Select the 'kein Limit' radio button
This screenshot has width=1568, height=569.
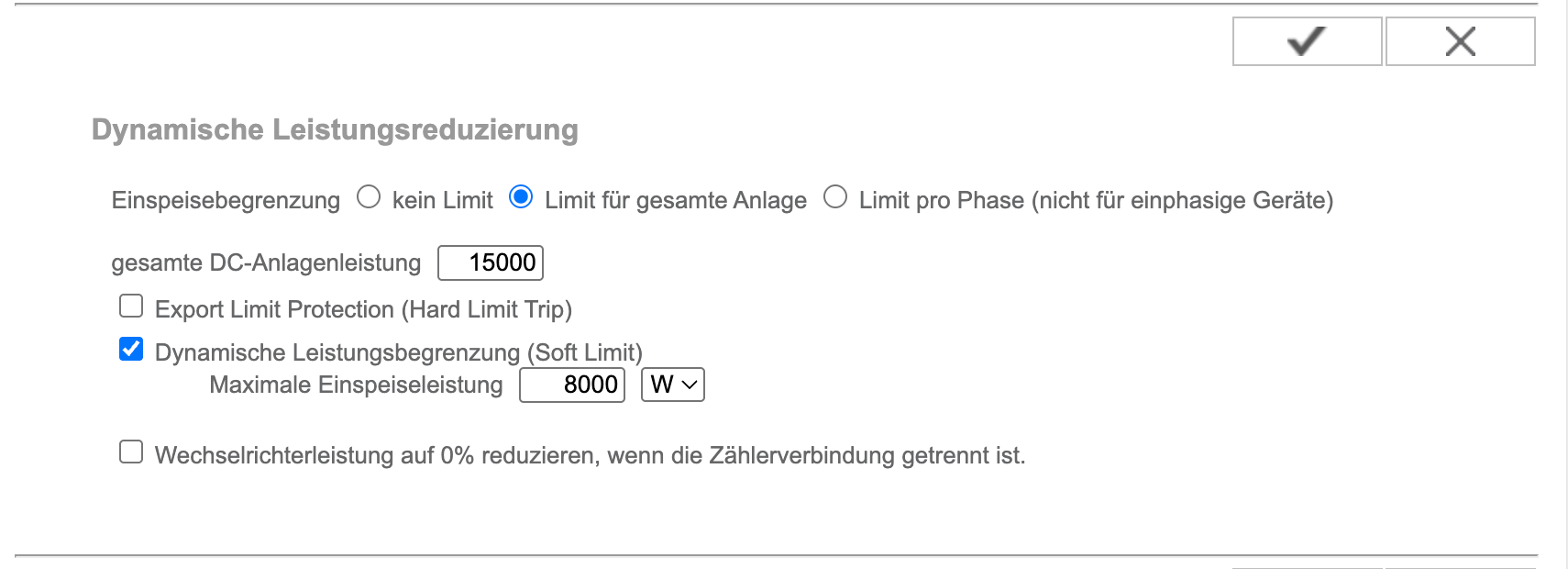pyautogui.click(x=369, y=197)
